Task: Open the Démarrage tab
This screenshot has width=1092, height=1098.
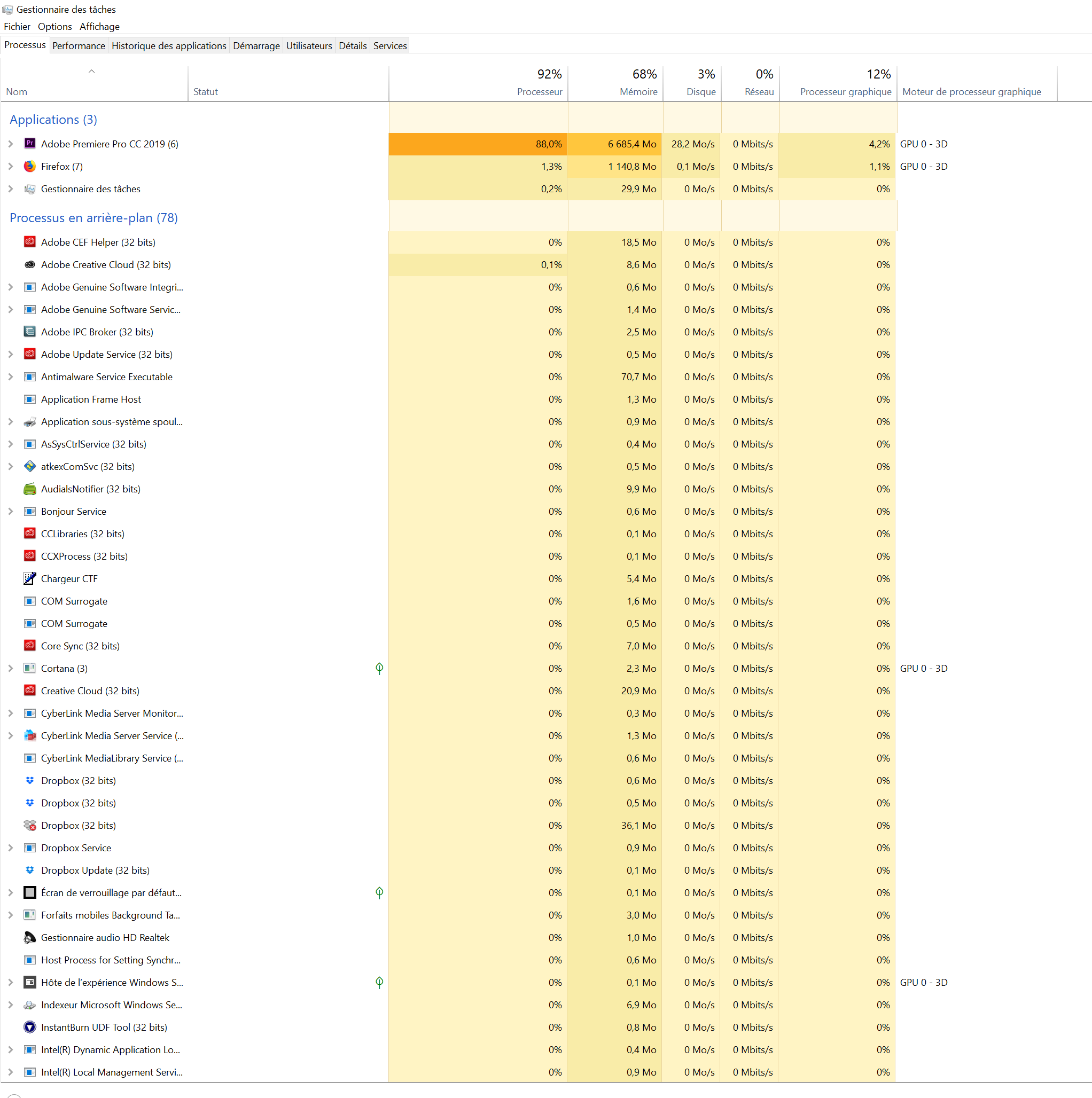Action: point(256,45)
